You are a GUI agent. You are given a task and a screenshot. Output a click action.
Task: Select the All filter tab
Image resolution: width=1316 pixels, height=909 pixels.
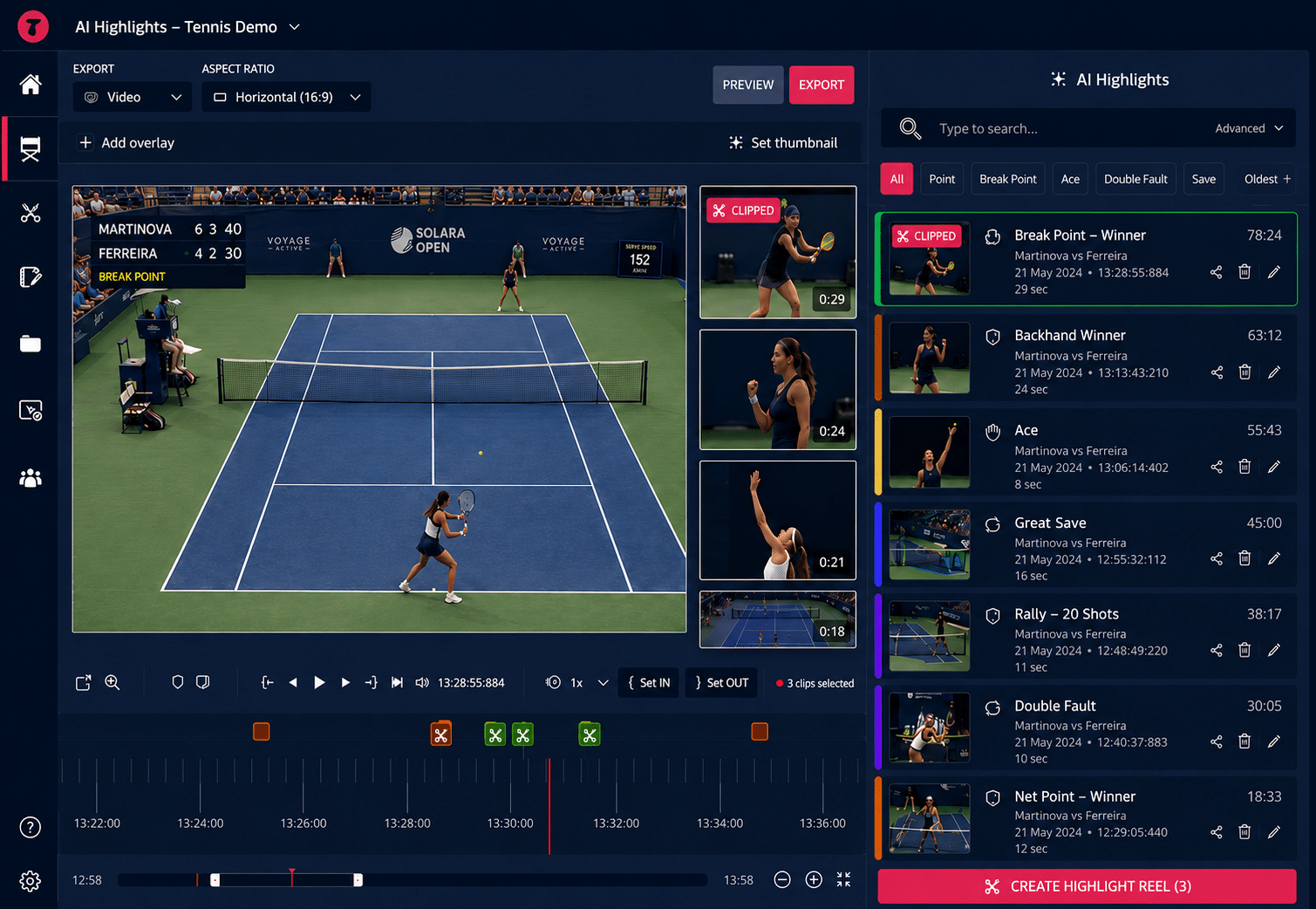(897, 179)
